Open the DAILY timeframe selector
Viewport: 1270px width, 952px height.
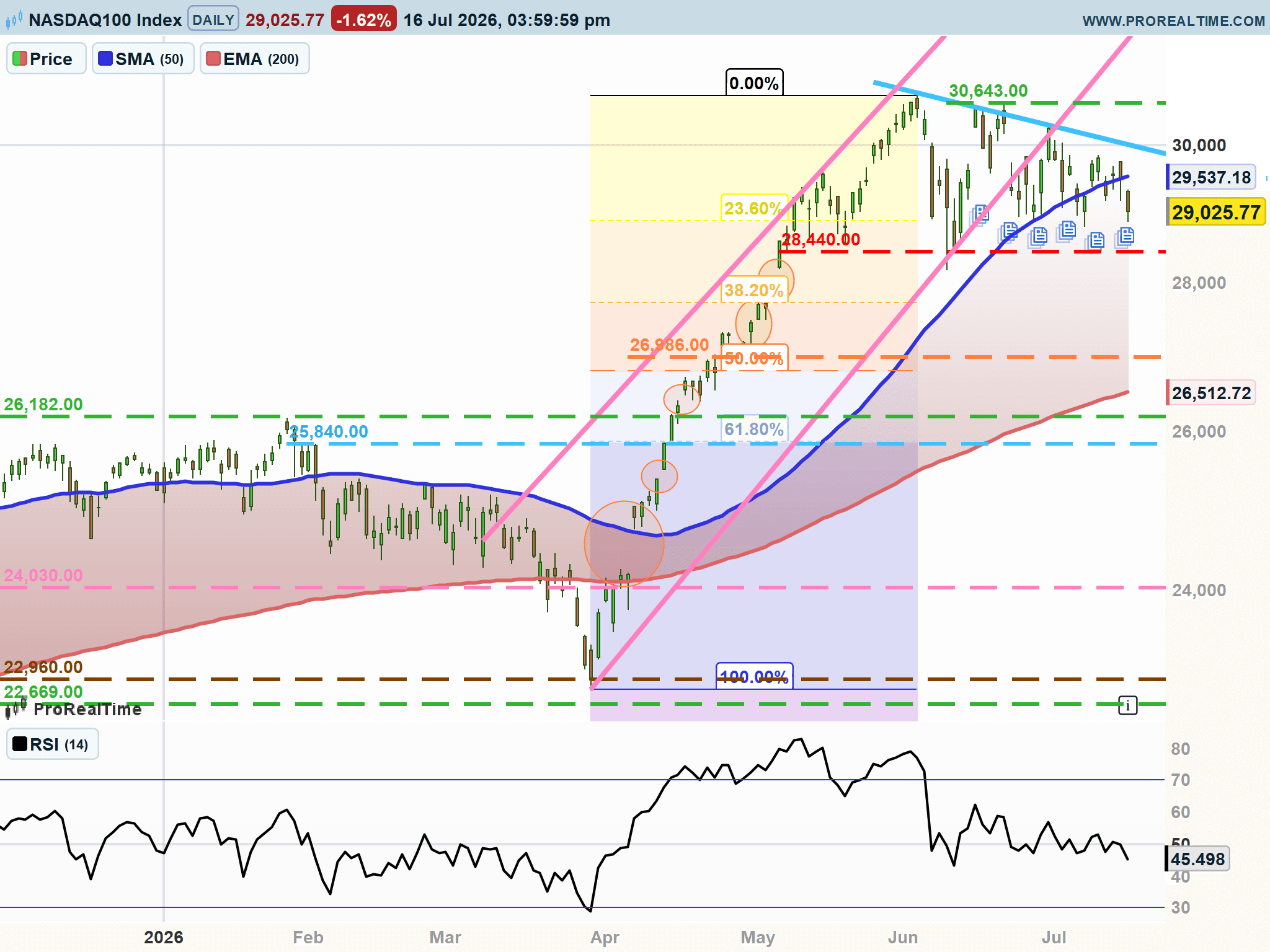pos(213,20)
